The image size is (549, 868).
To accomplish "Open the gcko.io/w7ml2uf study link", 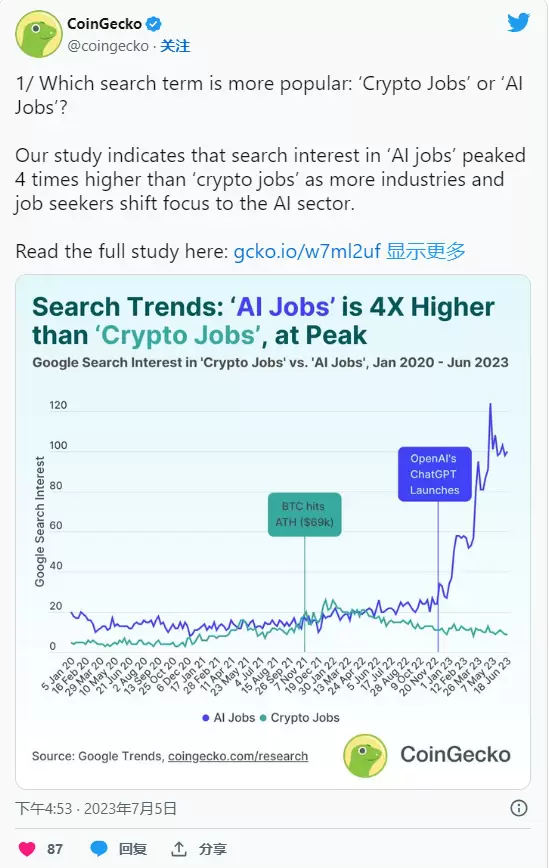I will click(307, 251).
